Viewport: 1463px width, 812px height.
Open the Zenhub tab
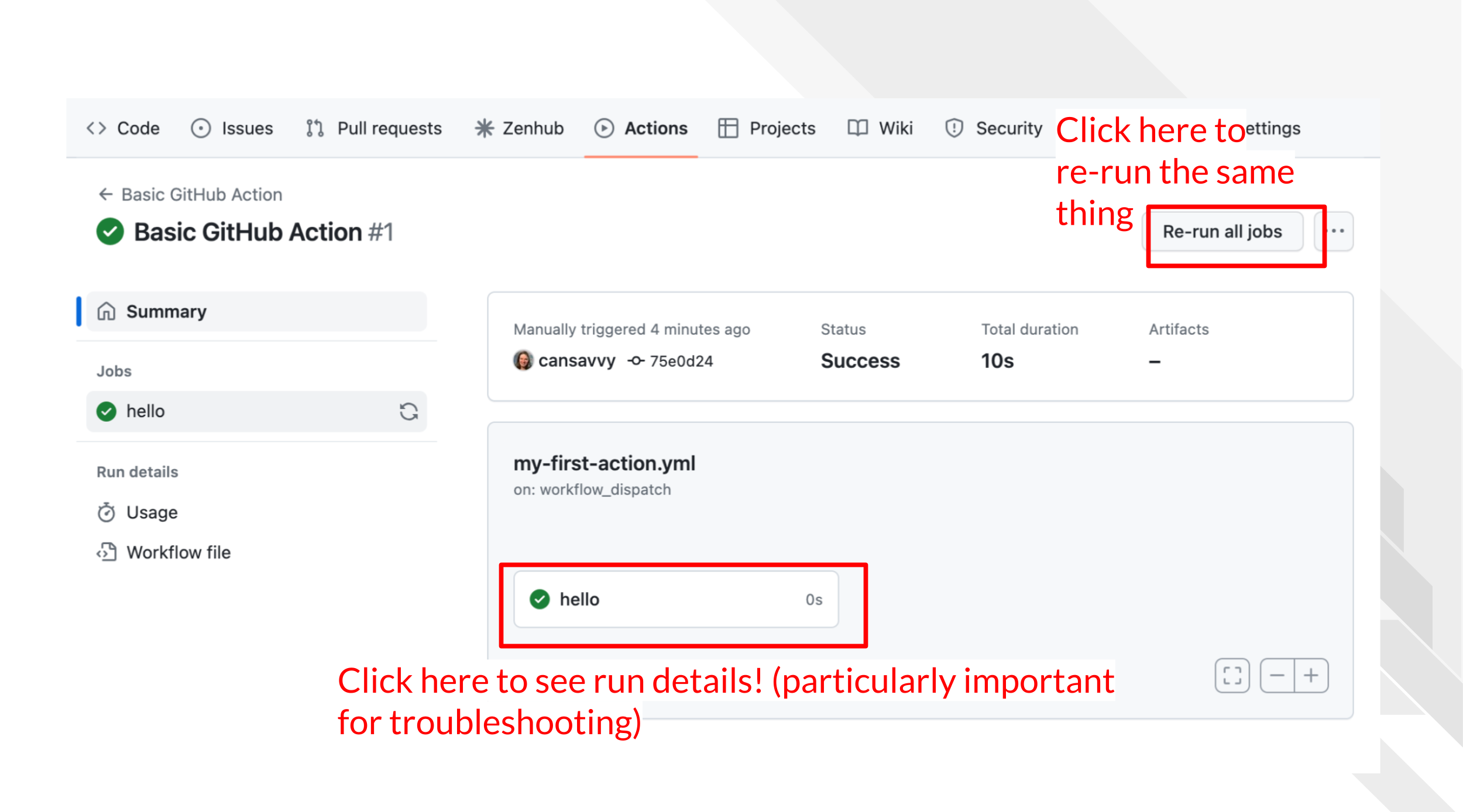click(519, 128)
